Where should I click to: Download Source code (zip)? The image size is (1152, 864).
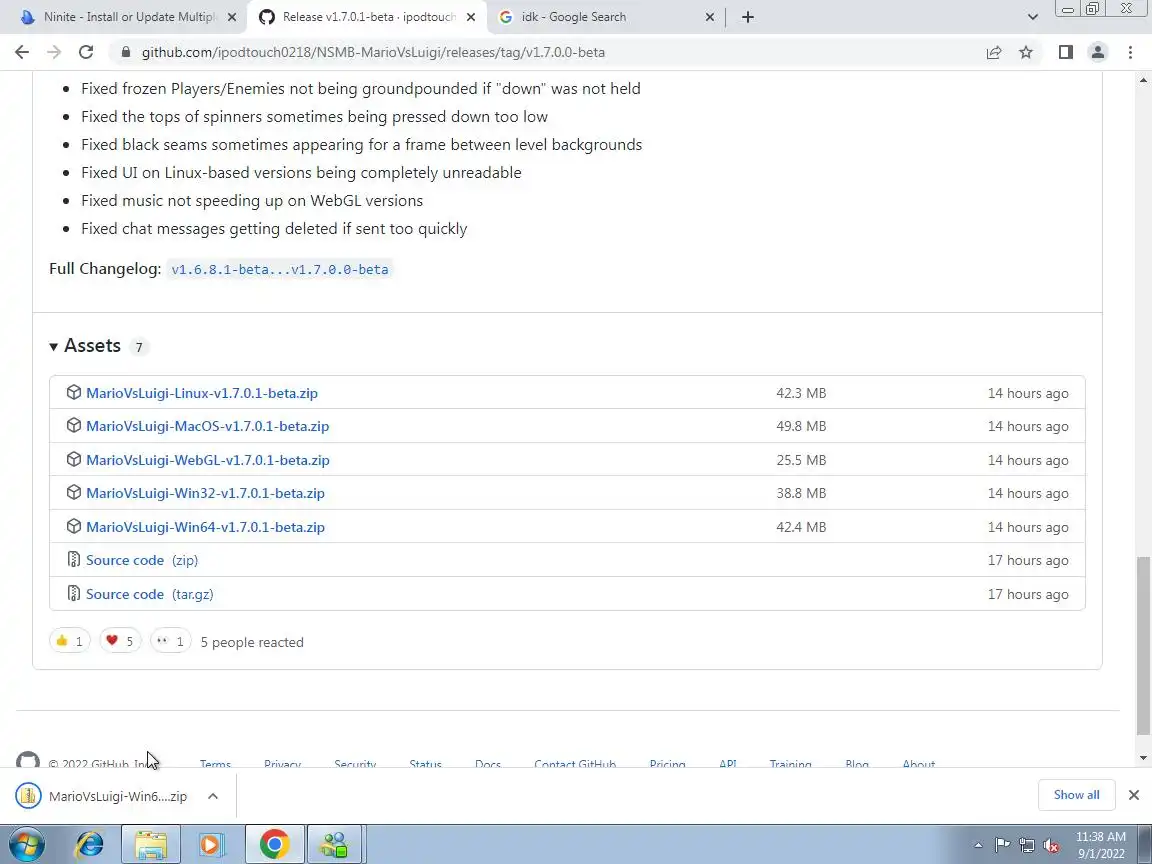click(x=142, y=560)
